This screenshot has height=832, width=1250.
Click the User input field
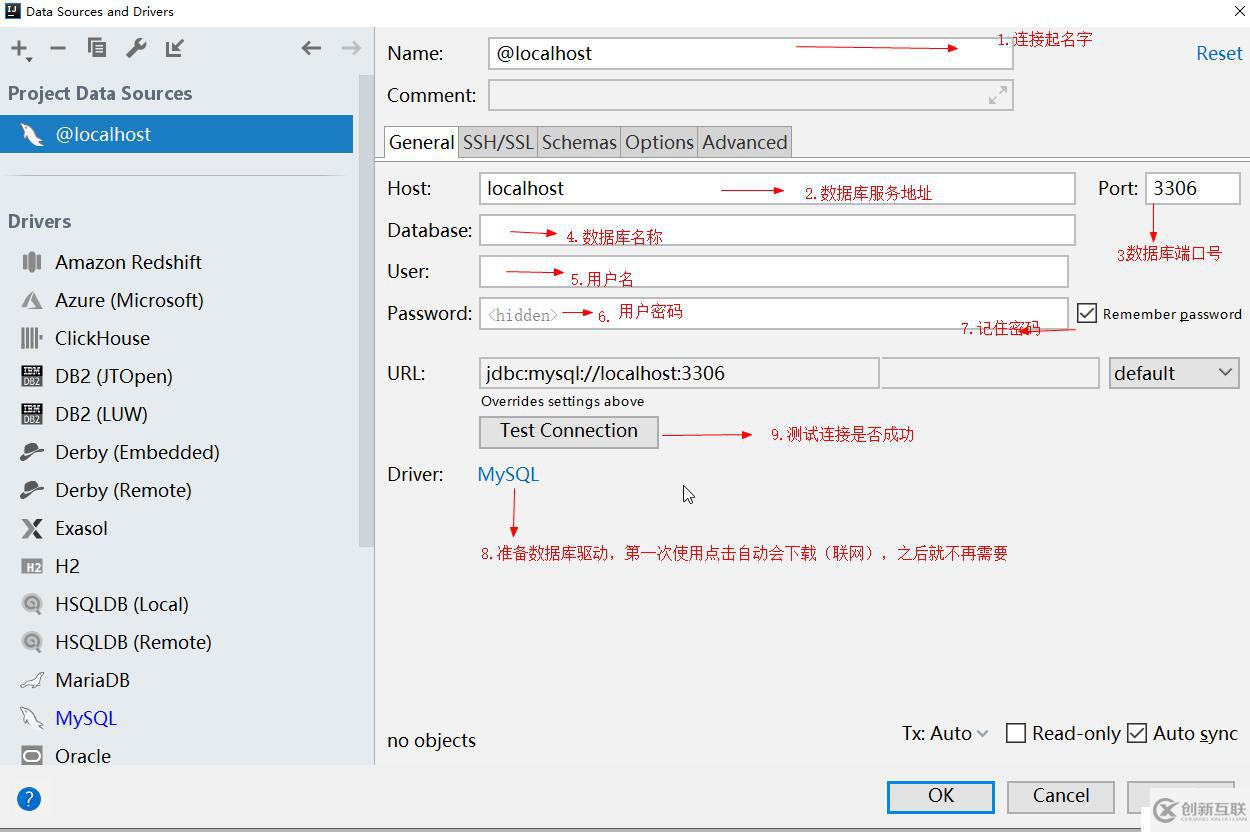[774, 271]
